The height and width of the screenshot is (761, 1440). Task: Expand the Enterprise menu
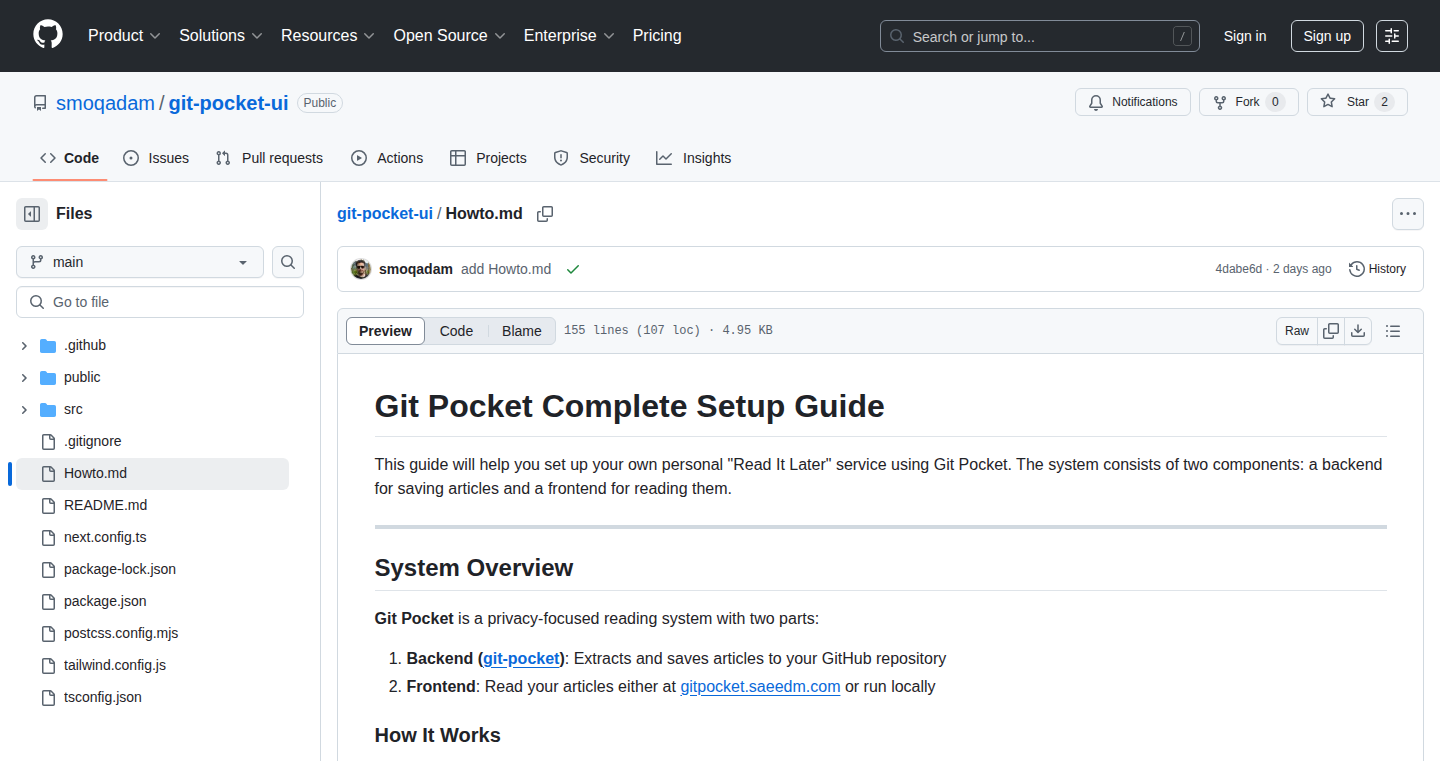569,35
